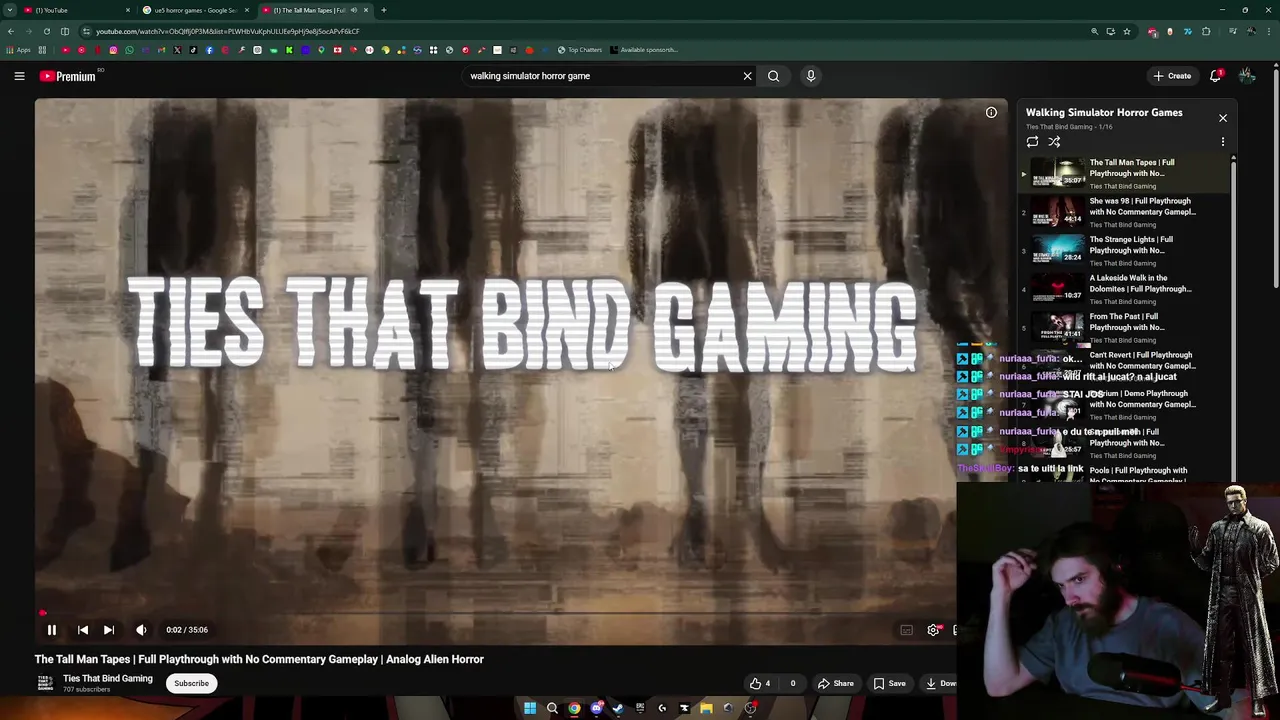Reload the page
Screen dimensions: 1280x720
coord(46,31)
